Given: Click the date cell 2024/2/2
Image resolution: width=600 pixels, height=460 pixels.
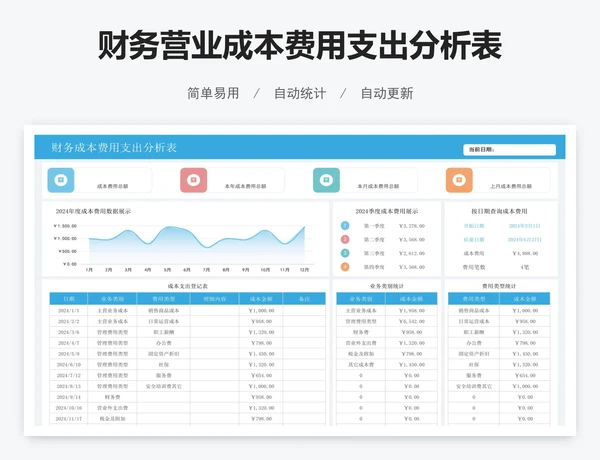Looking at the screenshot, I should point(69,321).
